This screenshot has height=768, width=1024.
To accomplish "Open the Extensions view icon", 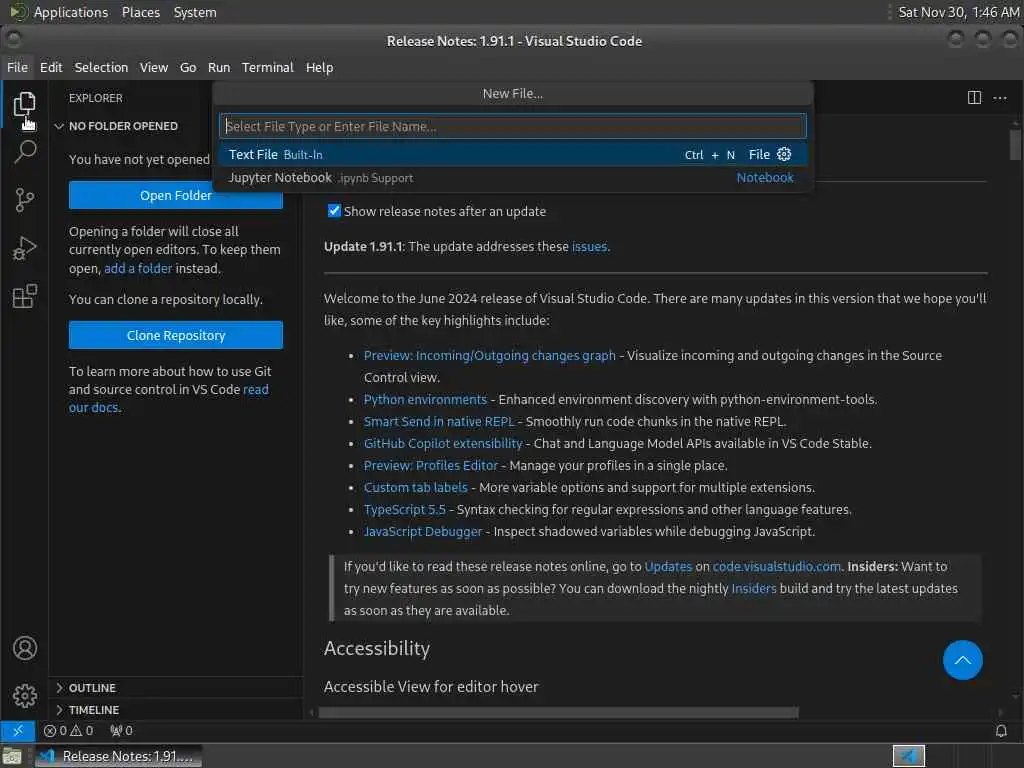I will [24, 296].
